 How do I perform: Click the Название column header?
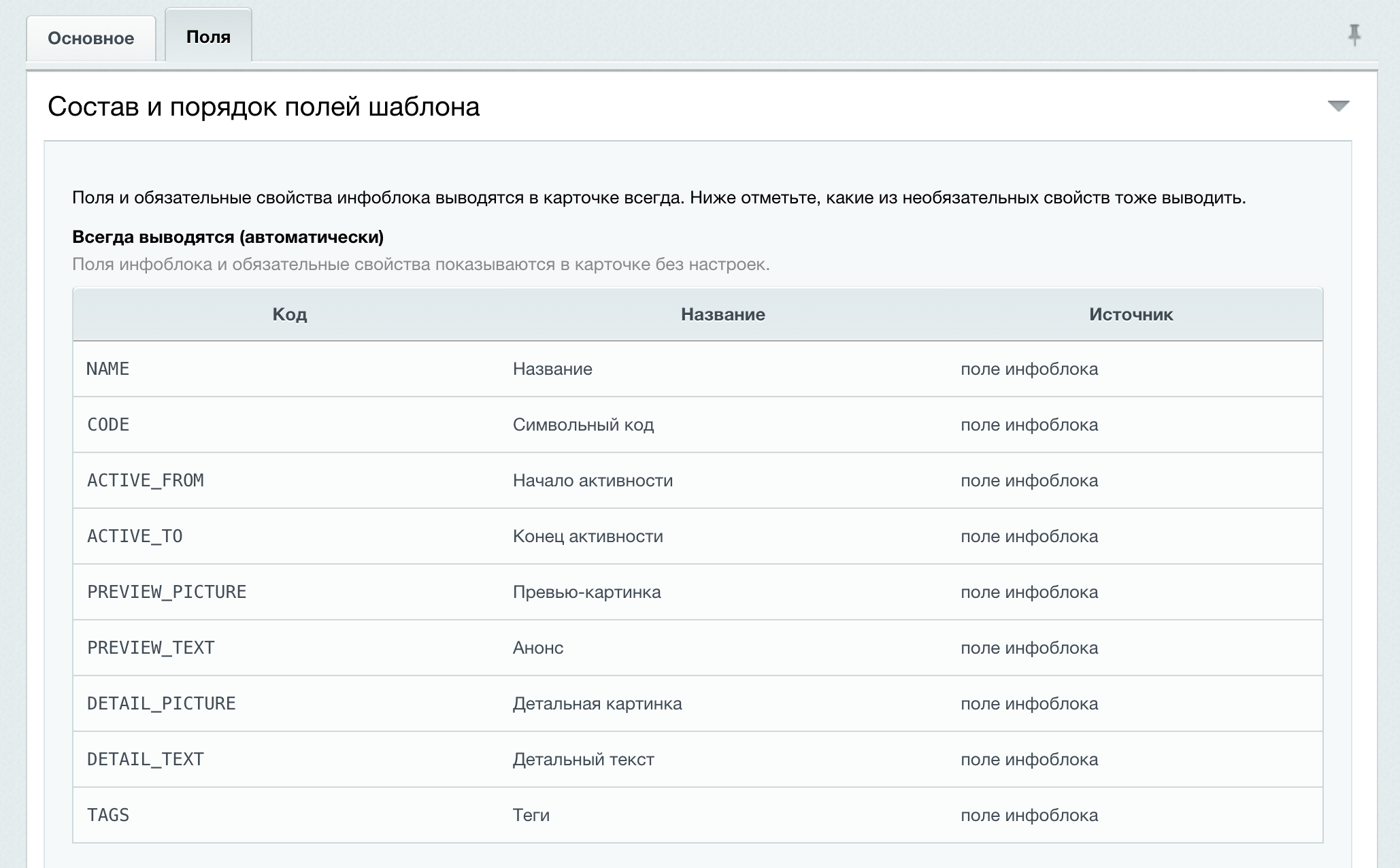723,314
